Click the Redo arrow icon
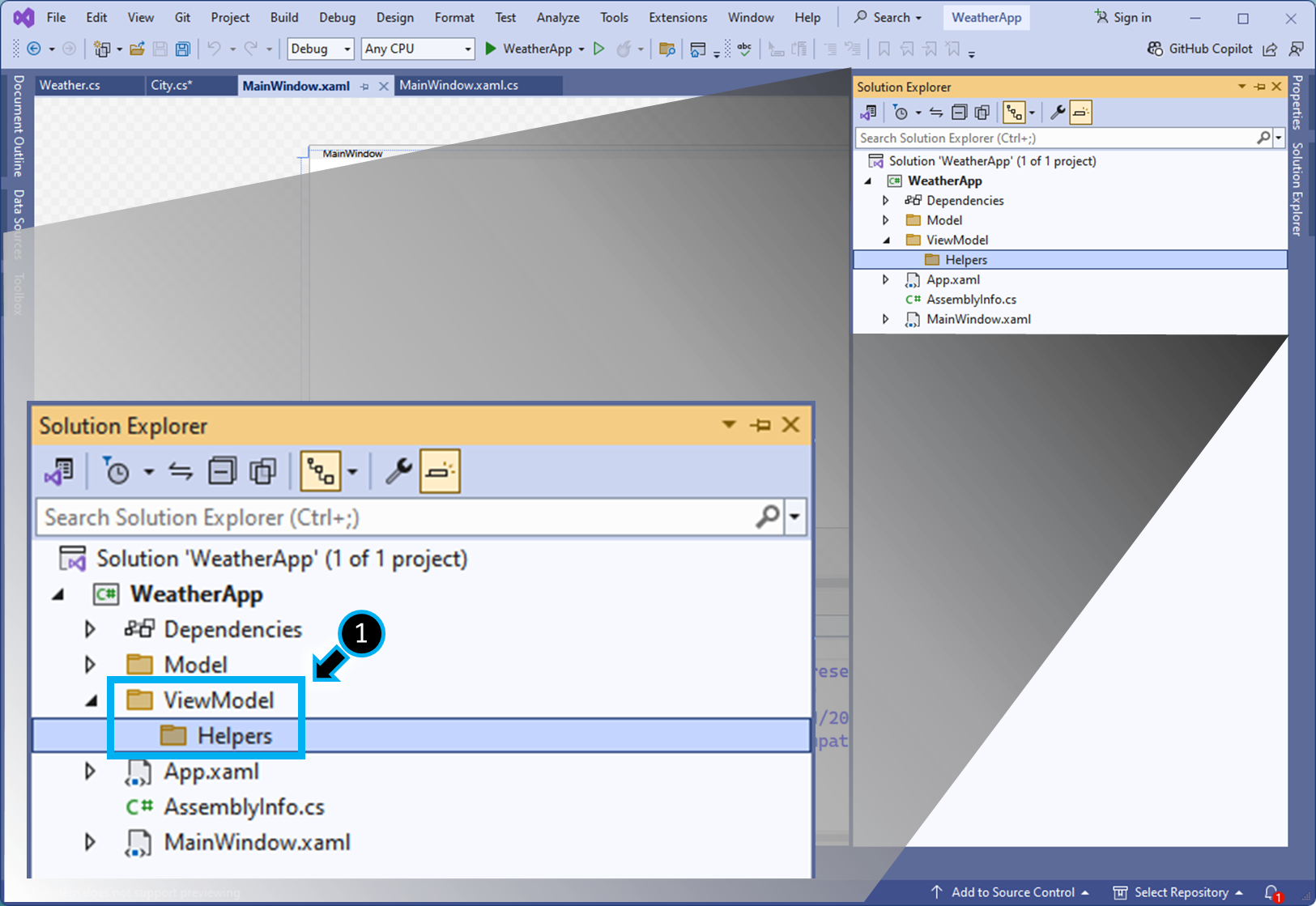Image resolution: width=1316 pixels, height=906 pixels. tap(251, 49)
